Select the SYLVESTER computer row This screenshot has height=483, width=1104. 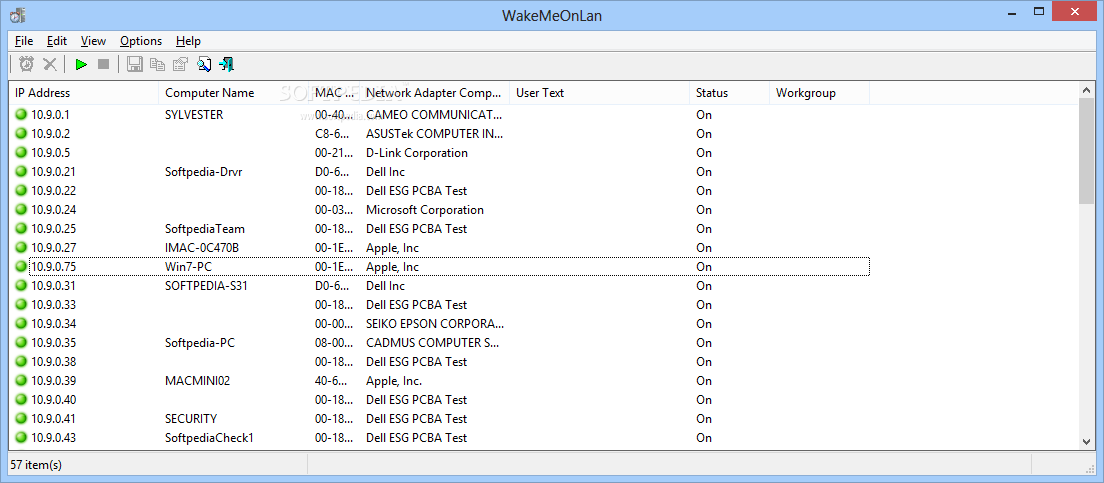point(439,114)
